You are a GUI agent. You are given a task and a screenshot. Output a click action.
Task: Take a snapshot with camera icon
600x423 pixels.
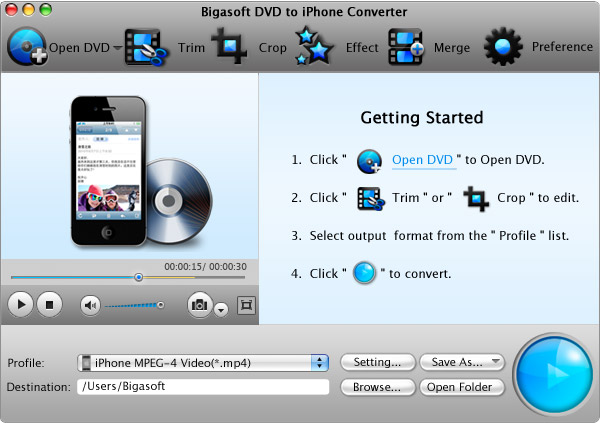(x=199, y=305)
